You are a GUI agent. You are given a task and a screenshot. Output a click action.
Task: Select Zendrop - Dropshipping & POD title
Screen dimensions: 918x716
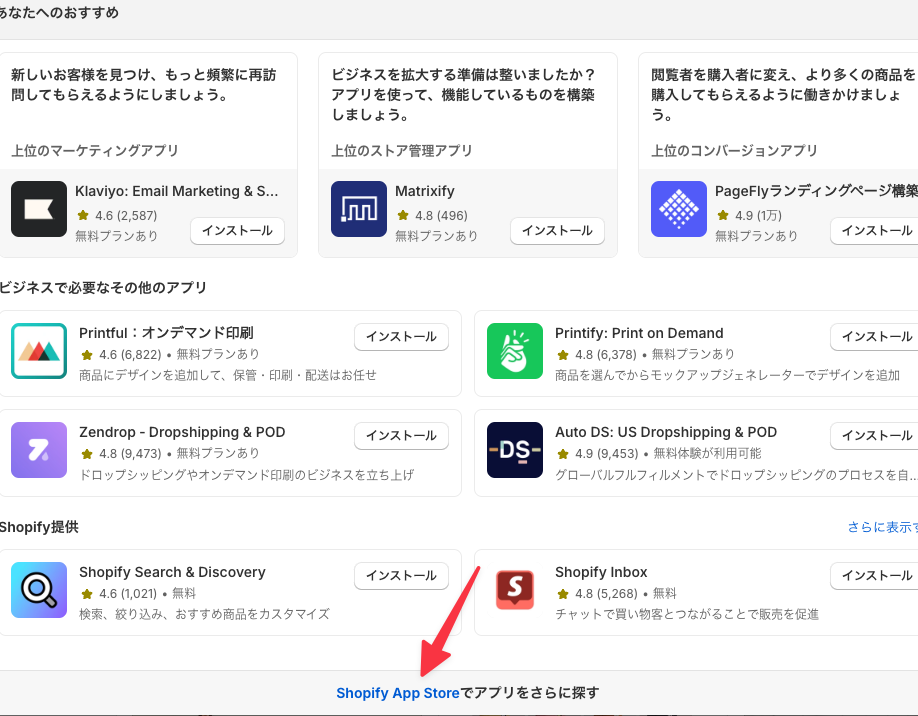[x=182, y=432]
